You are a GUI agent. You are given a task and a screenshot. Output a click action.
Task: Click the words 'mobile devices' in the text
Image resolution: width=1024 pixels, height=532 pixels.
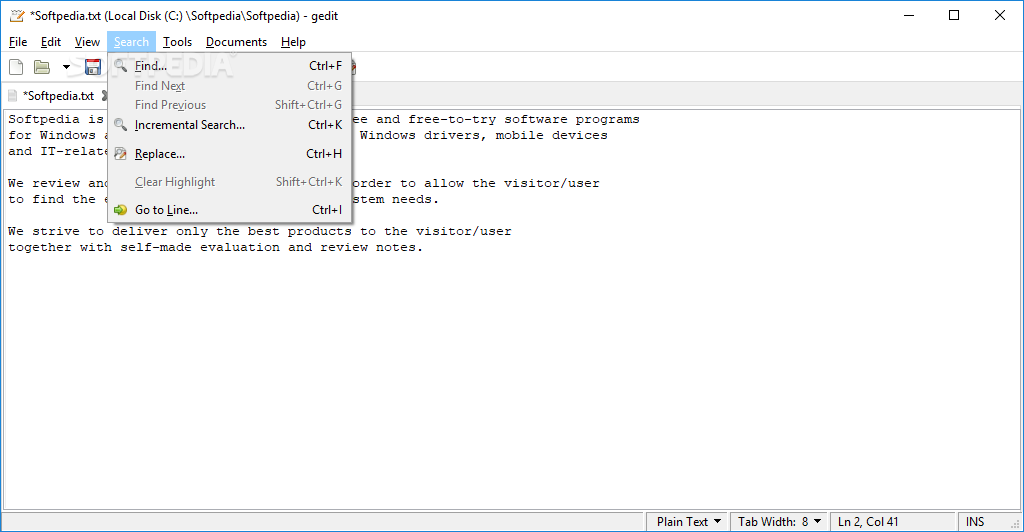tap(551, 135)
